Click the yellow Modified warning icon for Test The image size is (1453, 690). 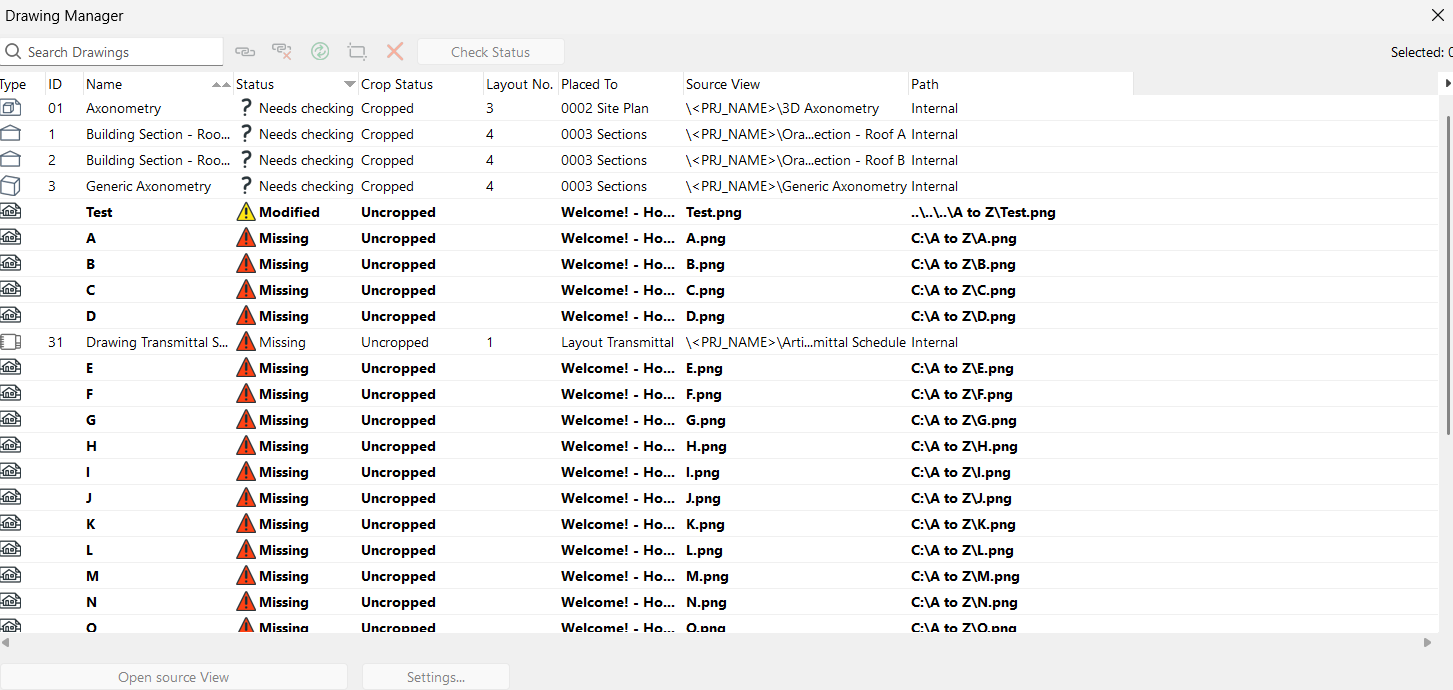(x=246, y=212)
